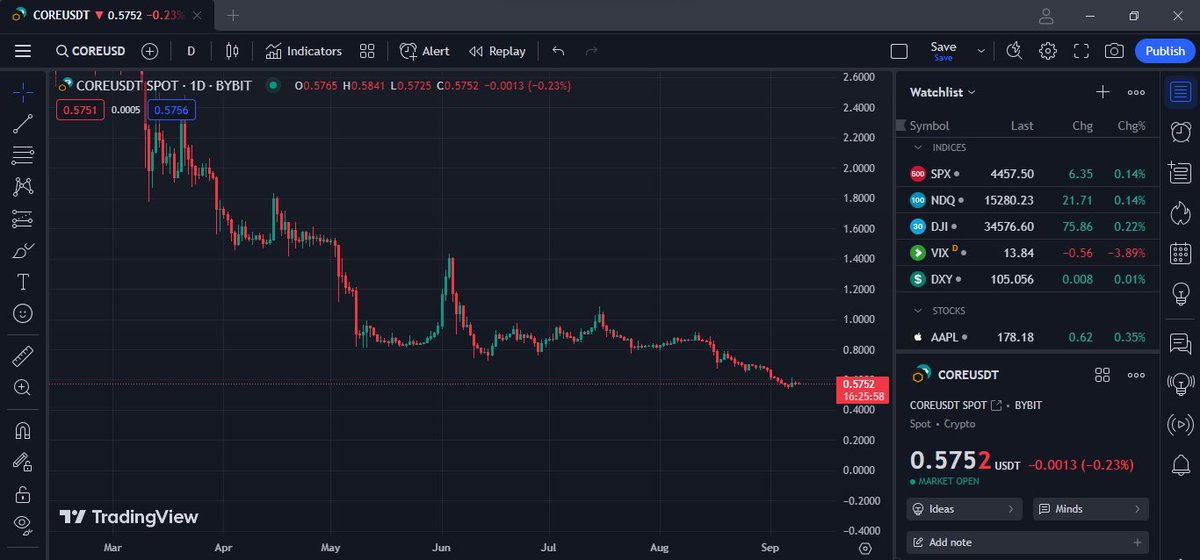
Task: Toggle magnet mode
Action: [x=23, y=431]
